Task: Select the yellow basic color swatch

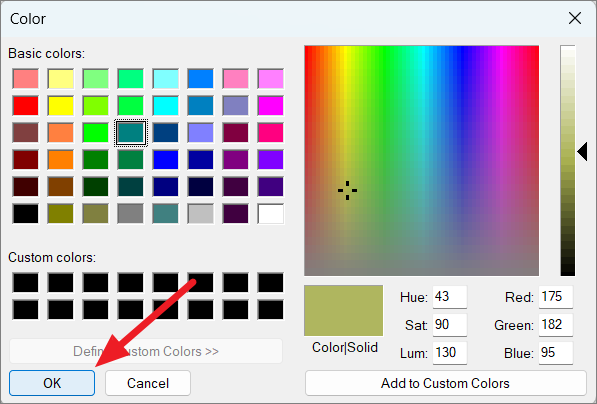Action: [x=61, y=105]
